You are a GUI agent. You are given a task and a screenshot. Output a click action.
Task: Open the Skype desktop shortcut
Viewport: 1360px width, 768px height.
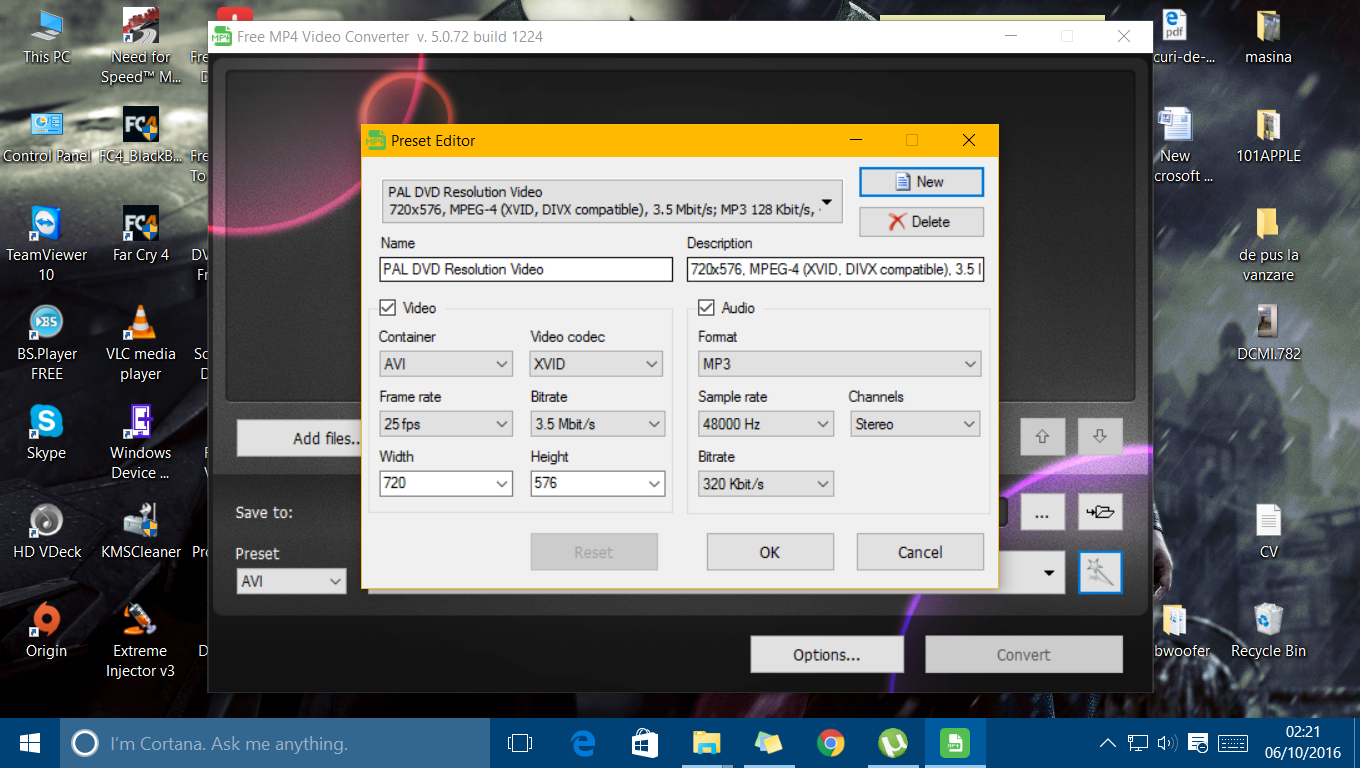(x=46, y=431)
